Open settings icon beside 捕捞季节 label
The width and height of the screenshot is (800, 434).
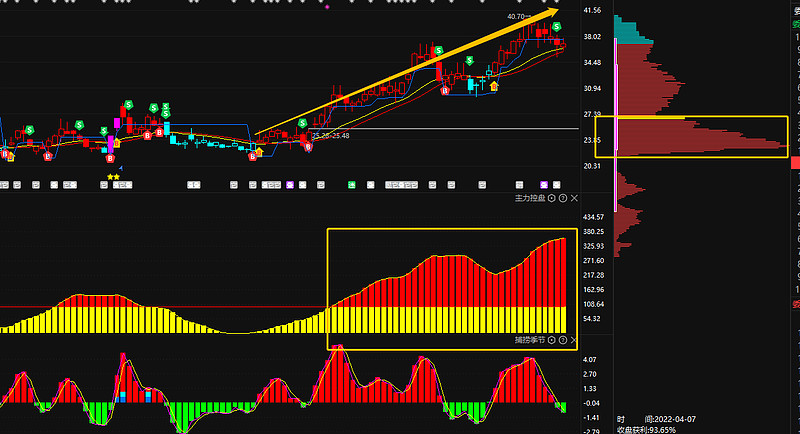[551, 341]
